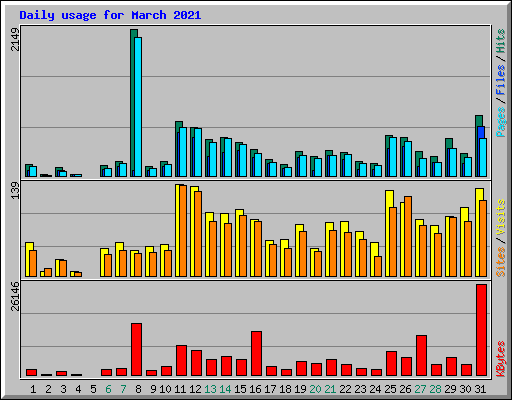Select the cyan Pages bar for day 8
This screenshot has height=400, width=512.
point(138,107)
